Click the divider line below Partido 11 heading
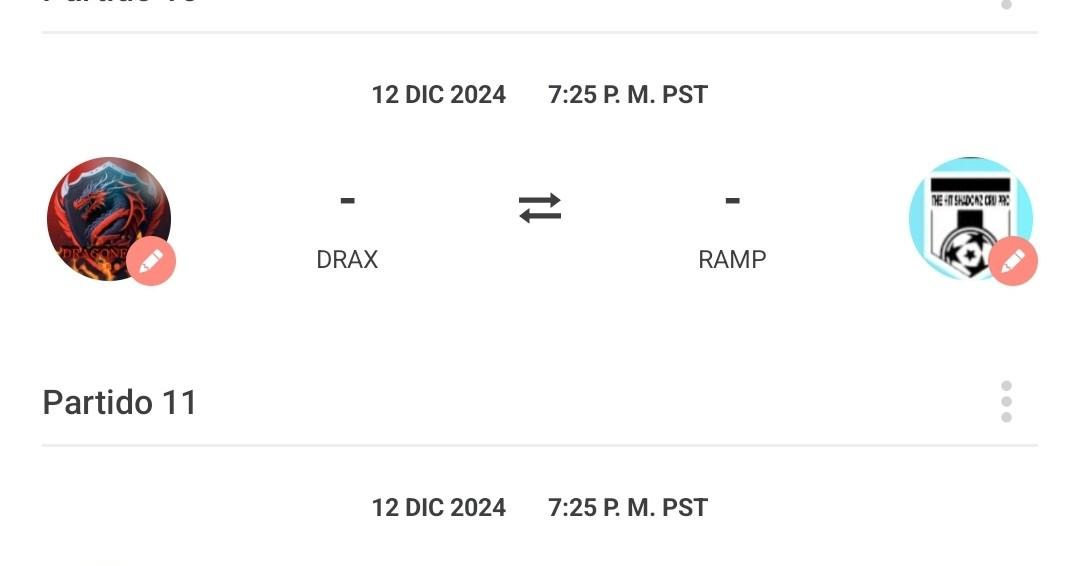1078x566 pixels. 540,445
